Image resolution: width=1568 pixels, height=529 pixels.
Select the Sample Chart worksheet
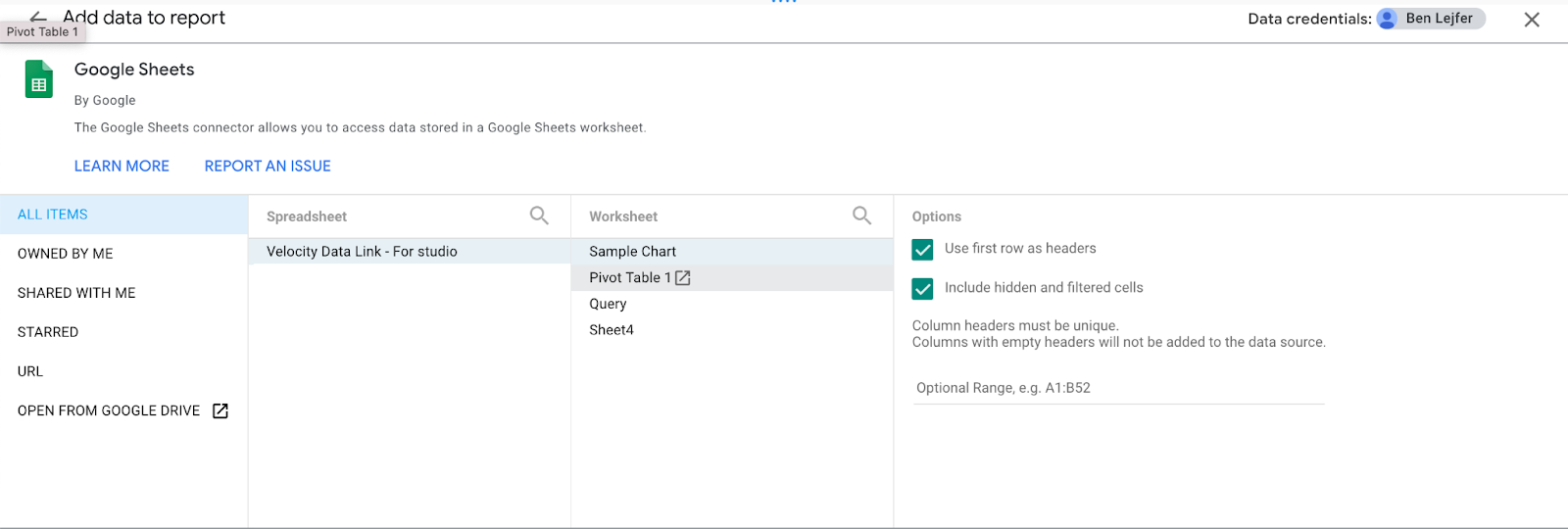point(632,252)
